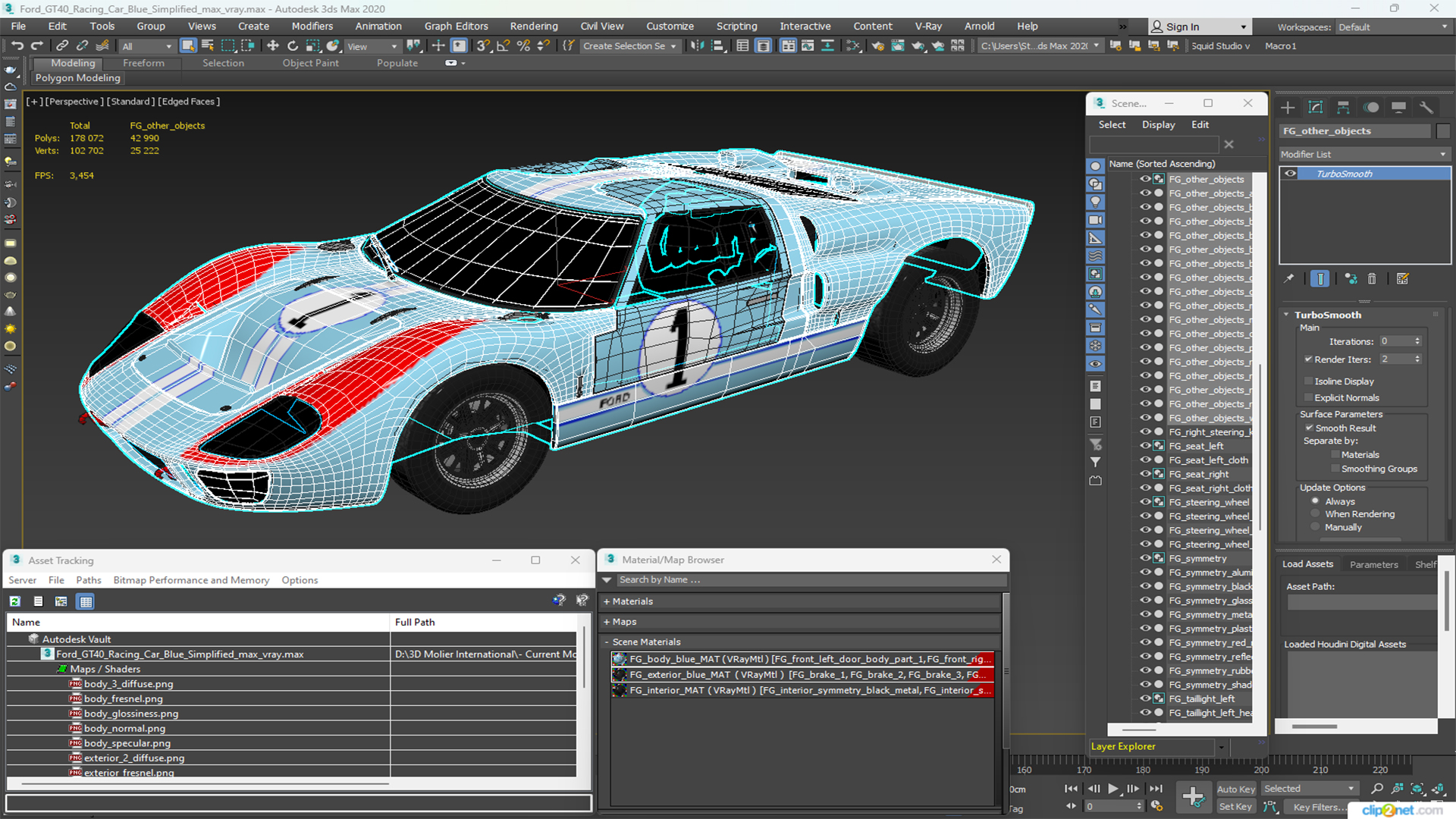Toggle the Percent Snap icon
The width and height of the screenshot is (1456, 819).
523,46
